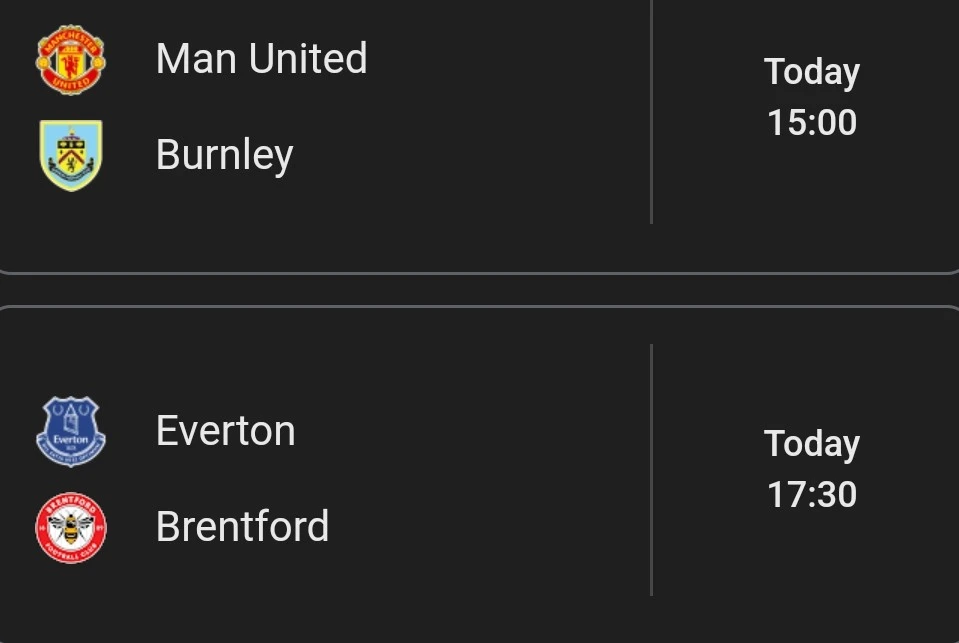Screen dimensions: 959x643
Task: Click the top border of the Everton card
Action: (480, 307)
